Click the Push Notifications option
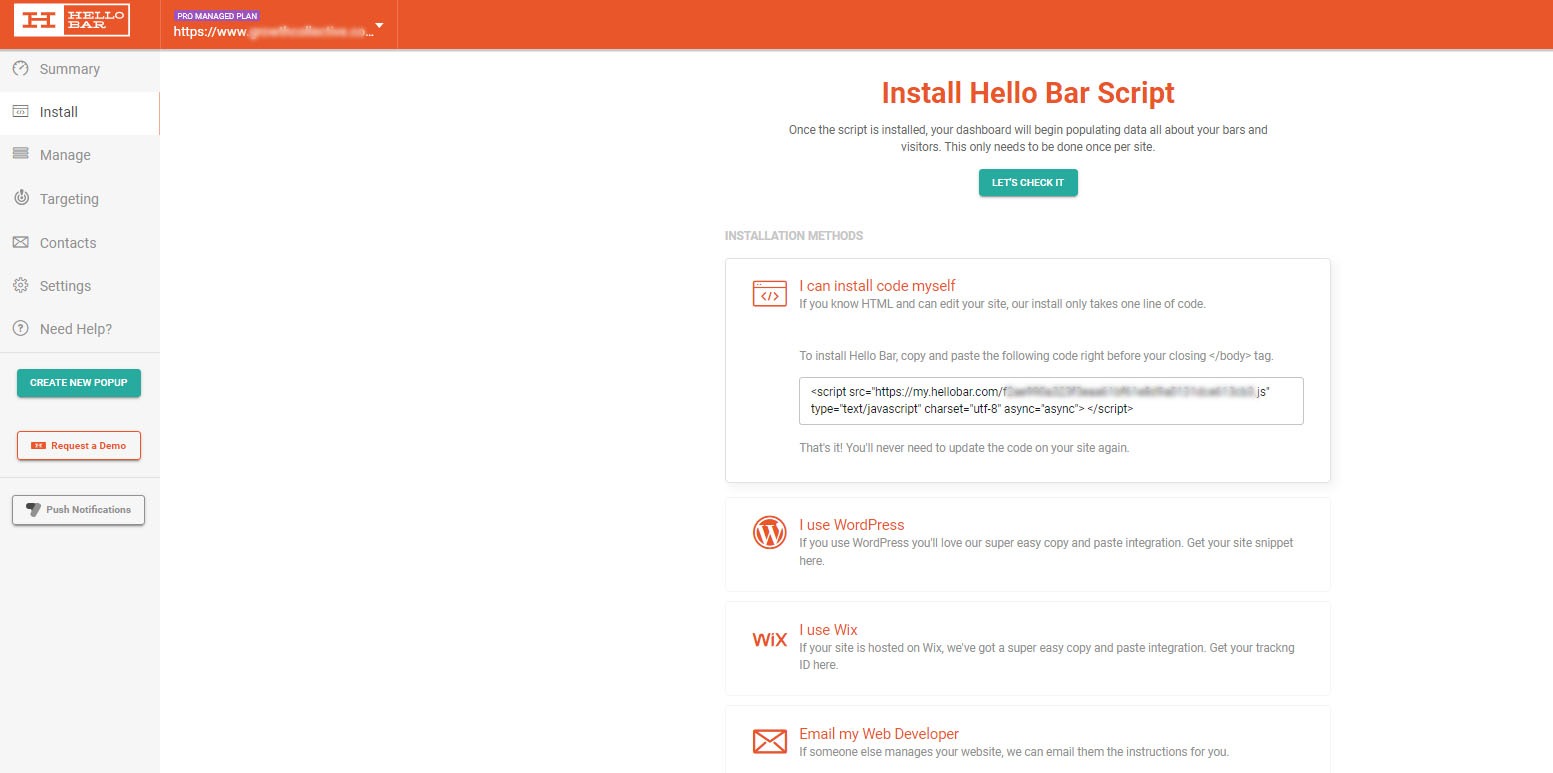The width and height of the screenshot is (1553, 773). coord(78,509)
